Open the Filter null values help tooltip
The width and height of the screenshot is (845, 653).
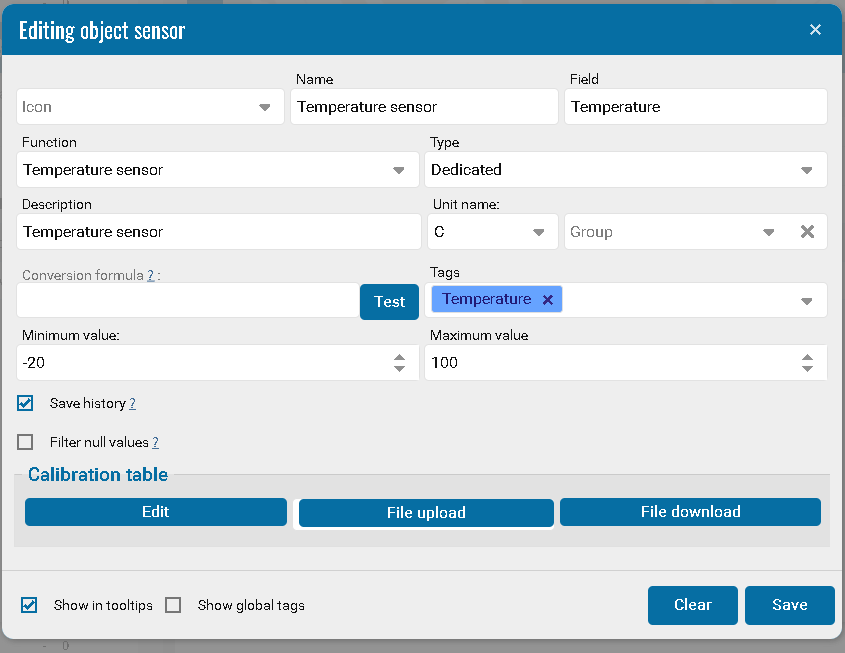click(155, 442)
